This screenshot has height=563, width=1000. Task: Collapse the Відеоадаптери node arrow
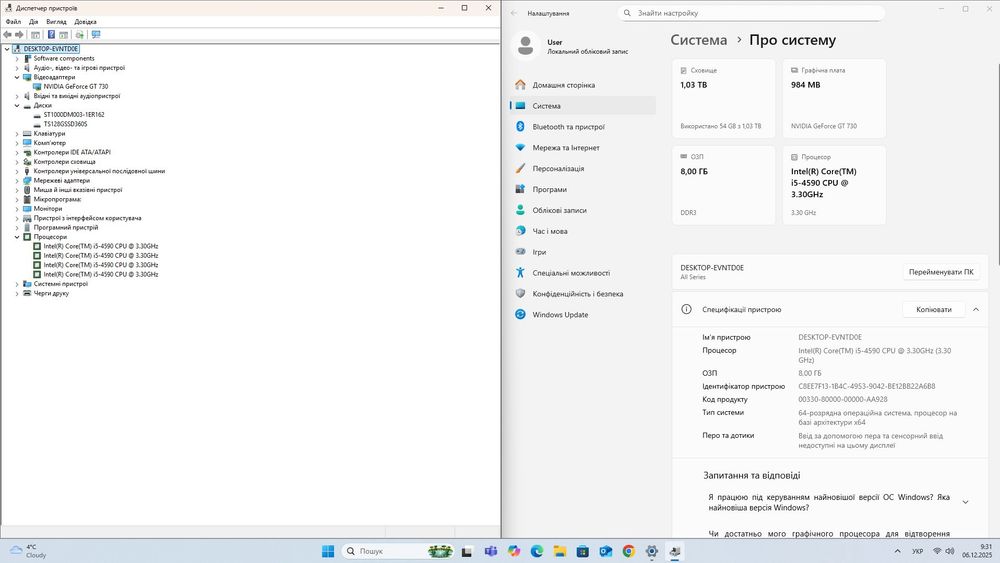pos(17,77)
